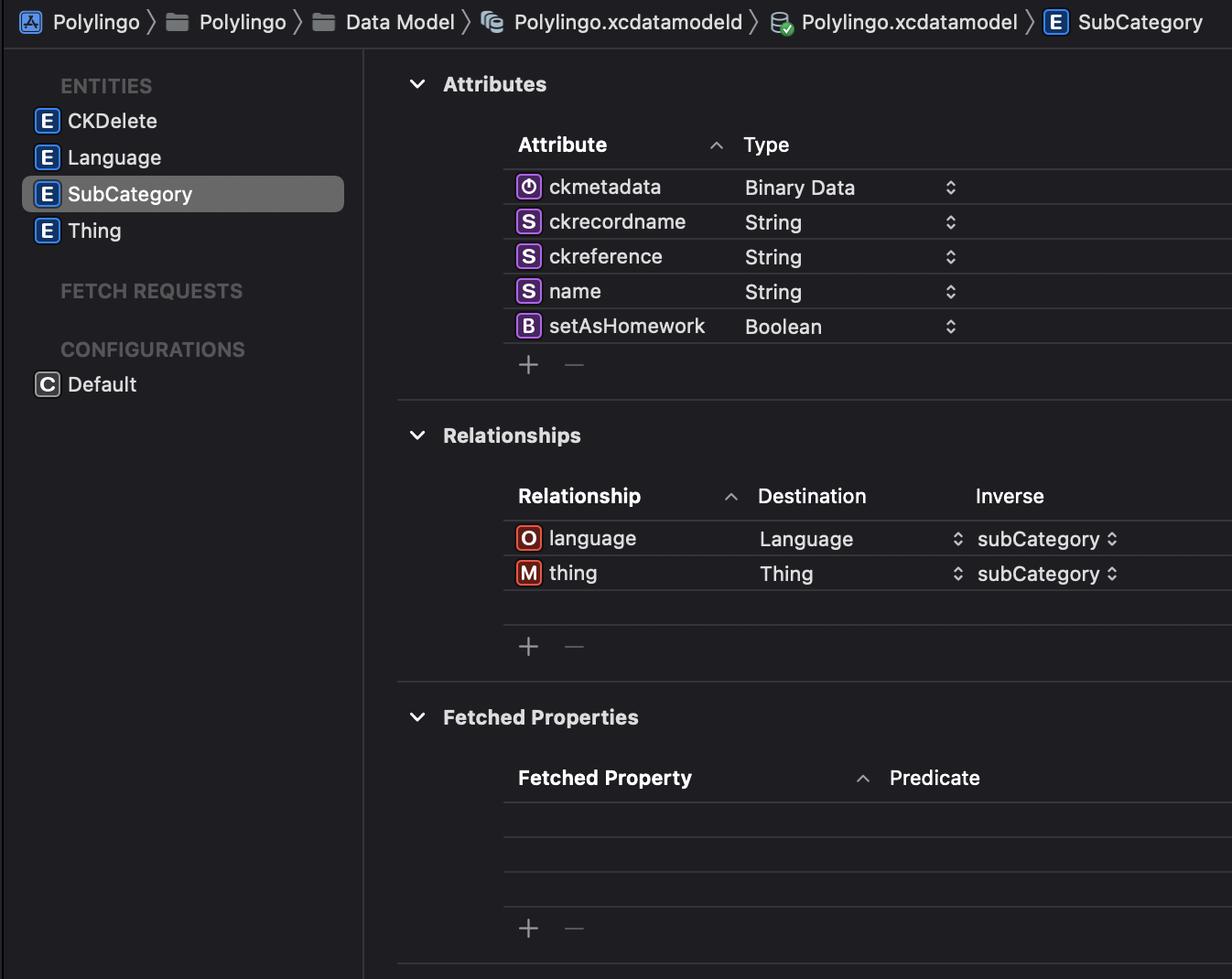
Task: Click the Data Model folder icon in breadcrumb
Action: pos(323,22)
